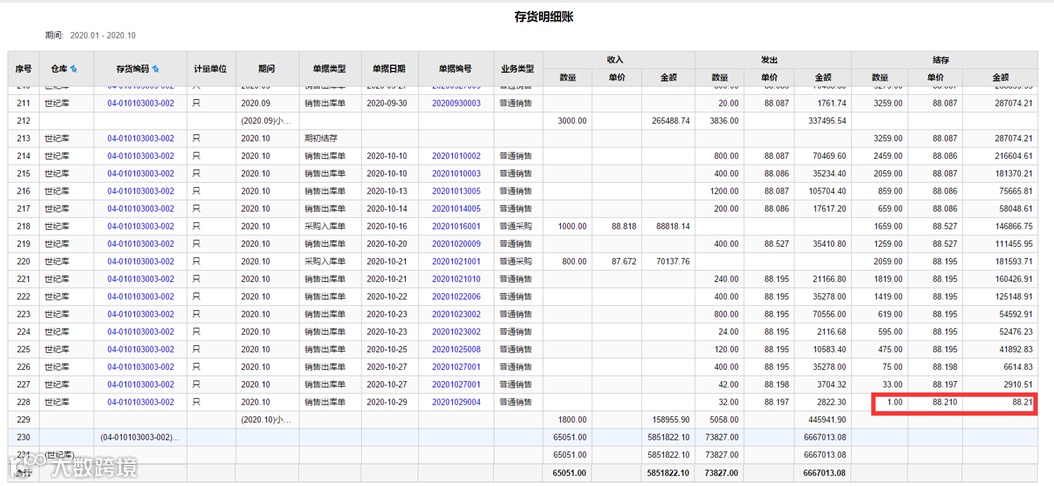Select the unit price 88.818
Image resolution: width=1054 pixels, height=486 pixels.
(x=624, y=226)
